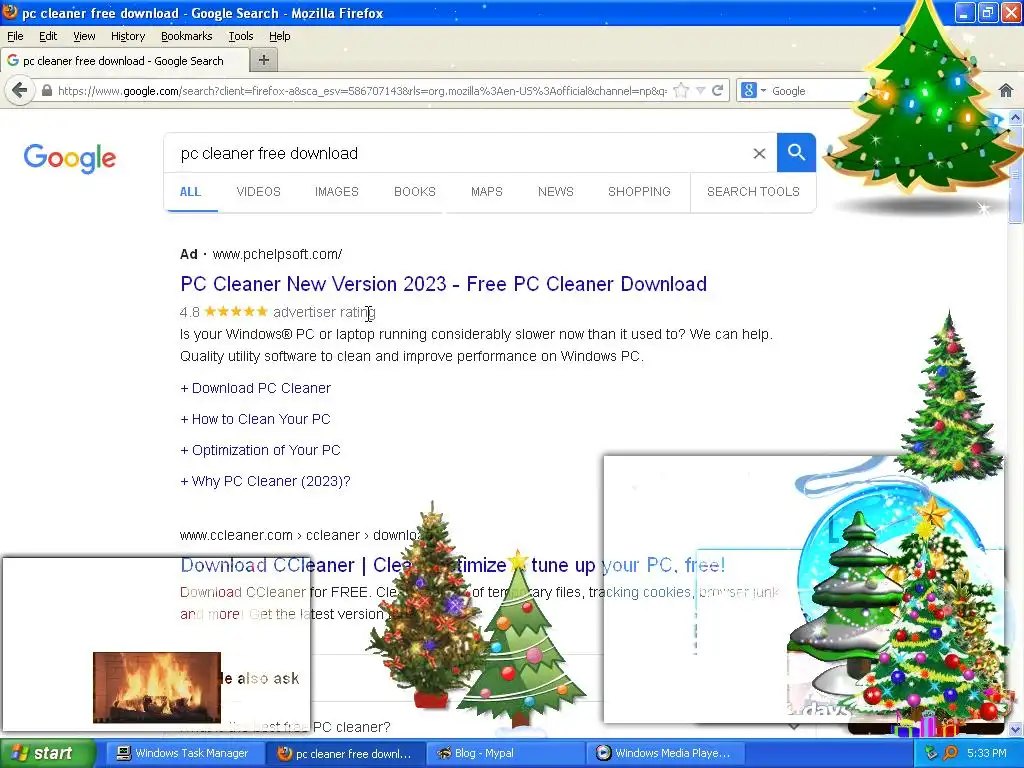Open the Help menu
Image resolution: width=1024 pixels, height=768 pixels.
point(280,36)
